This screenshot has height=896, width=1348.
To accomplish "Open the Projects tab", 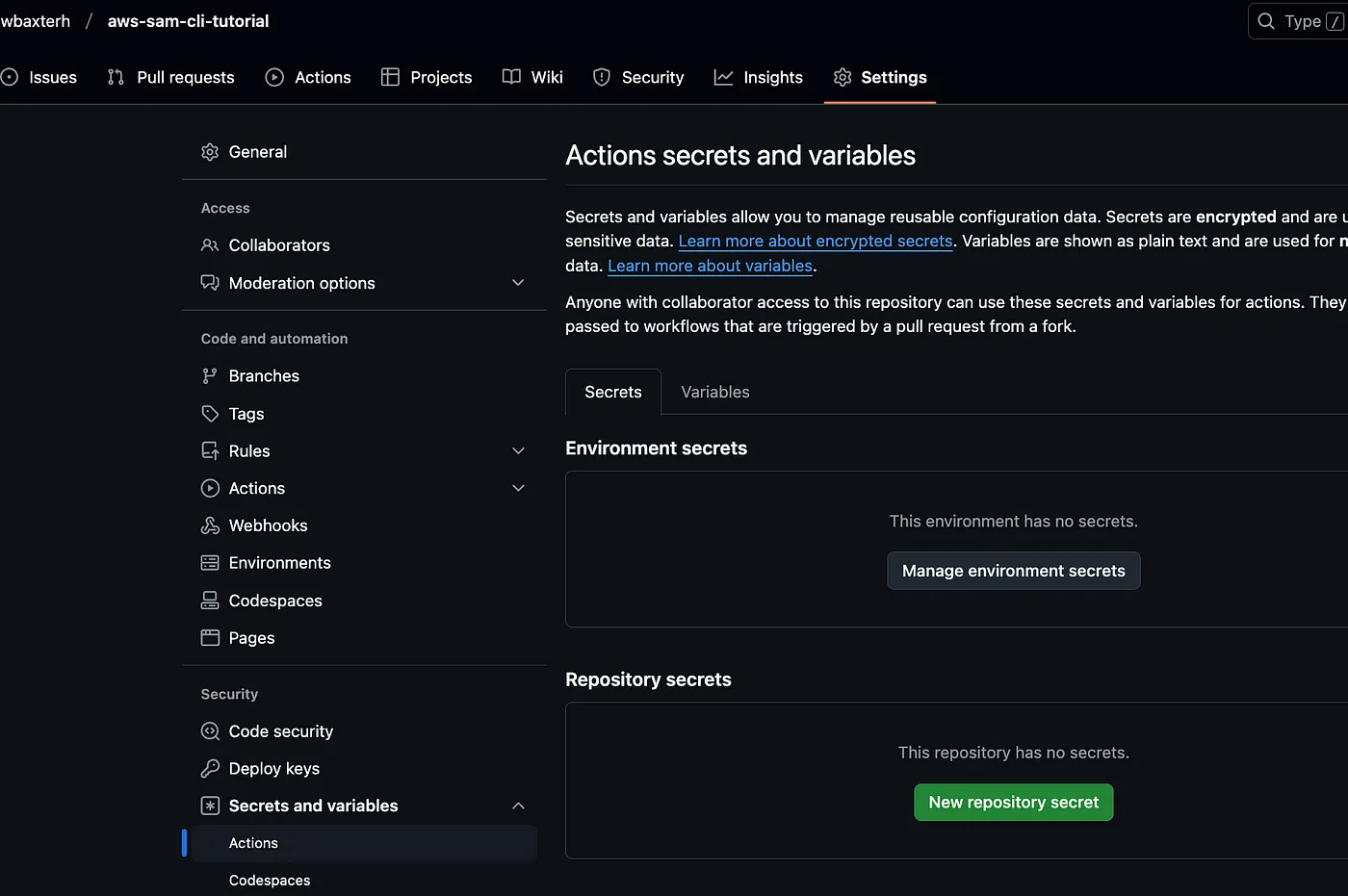I will (x=427, y=77).
